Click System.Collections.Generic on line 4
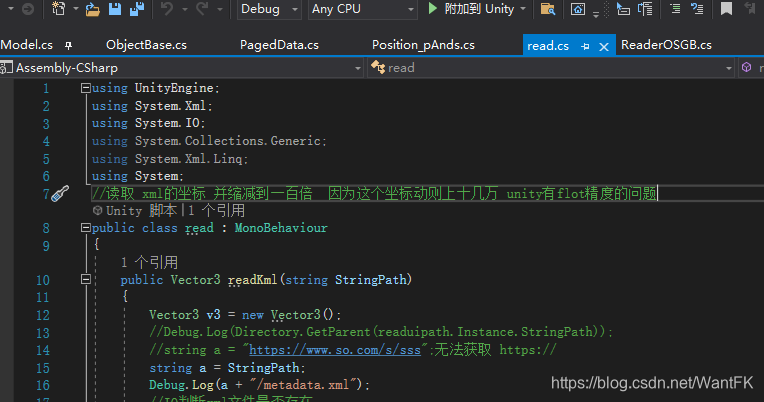Screen dimensions: 764x402 (228, 141)
